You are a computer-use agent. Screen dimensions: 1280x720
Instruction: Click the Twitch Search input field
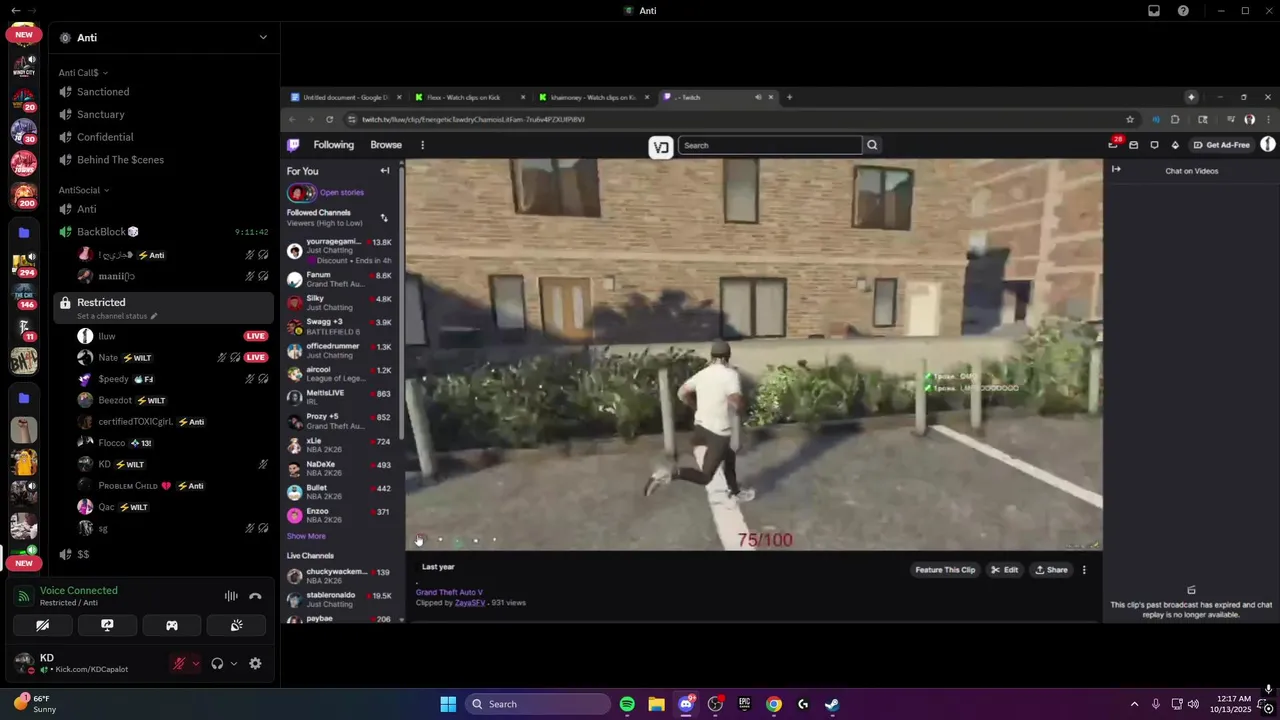pos(769,145)
